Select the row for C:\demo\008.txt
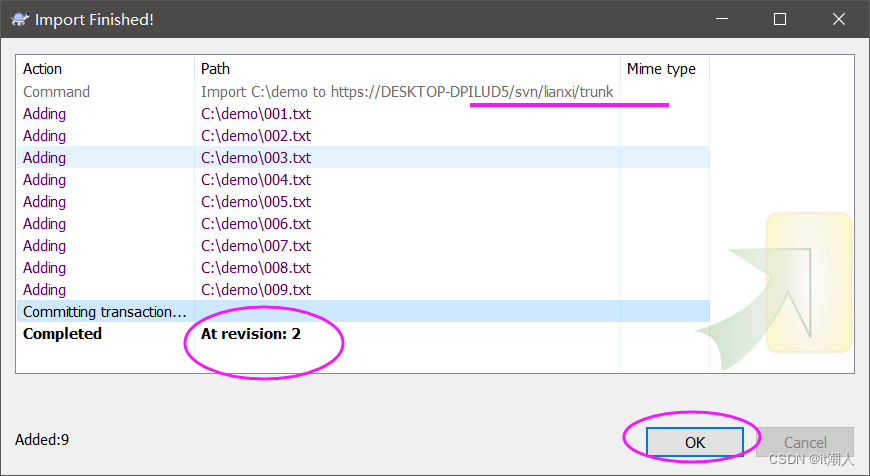Viewport: 870px width, 476px height. (x=363, y=268)
